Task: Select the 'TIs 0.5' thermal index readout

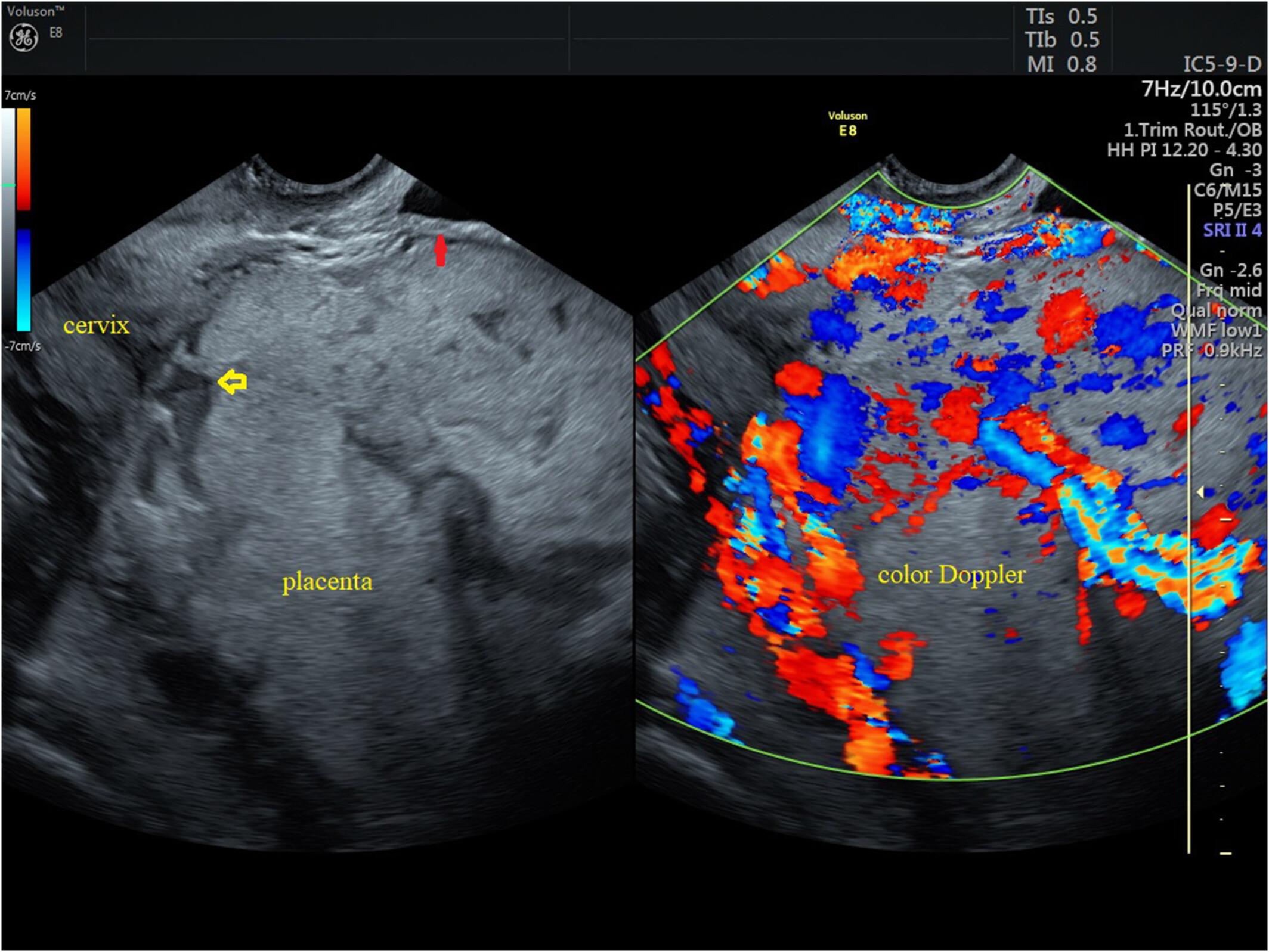Action: tap(1061, 16)
